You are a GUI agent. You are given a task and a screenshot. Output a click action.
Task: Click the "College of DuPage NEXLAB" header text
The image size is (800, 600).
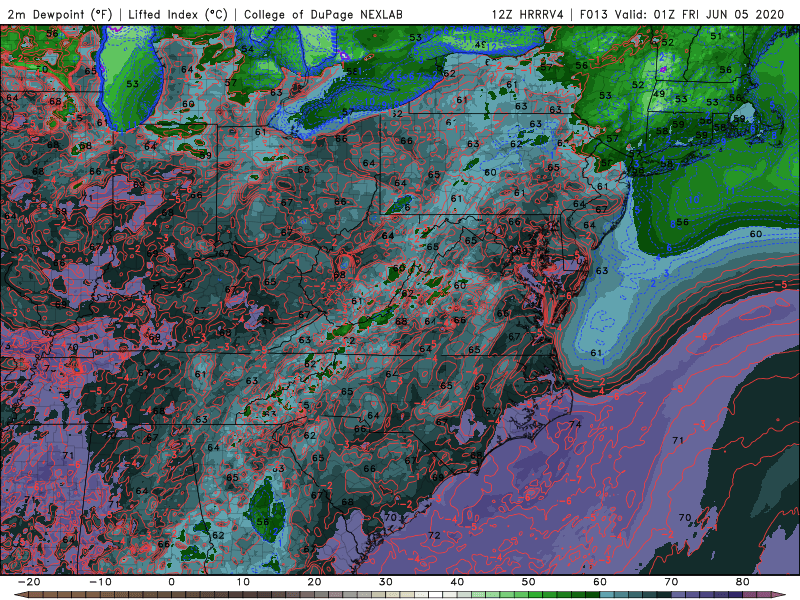tap(323, 14)
